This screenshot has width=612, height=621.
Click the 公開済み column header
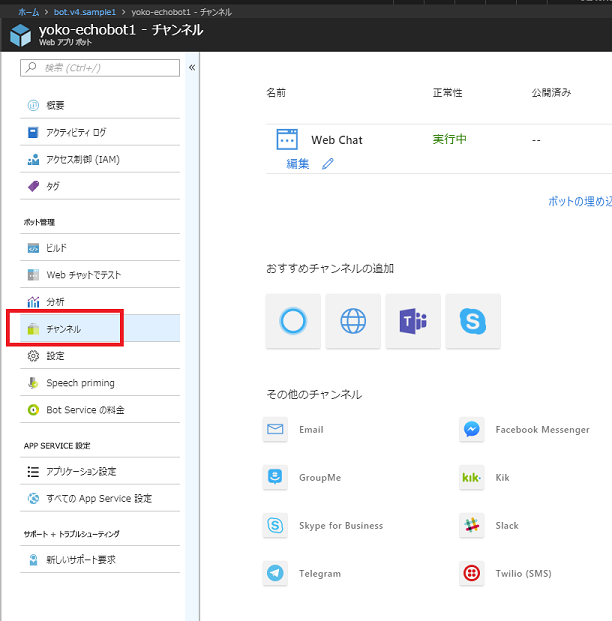point(551,93)
